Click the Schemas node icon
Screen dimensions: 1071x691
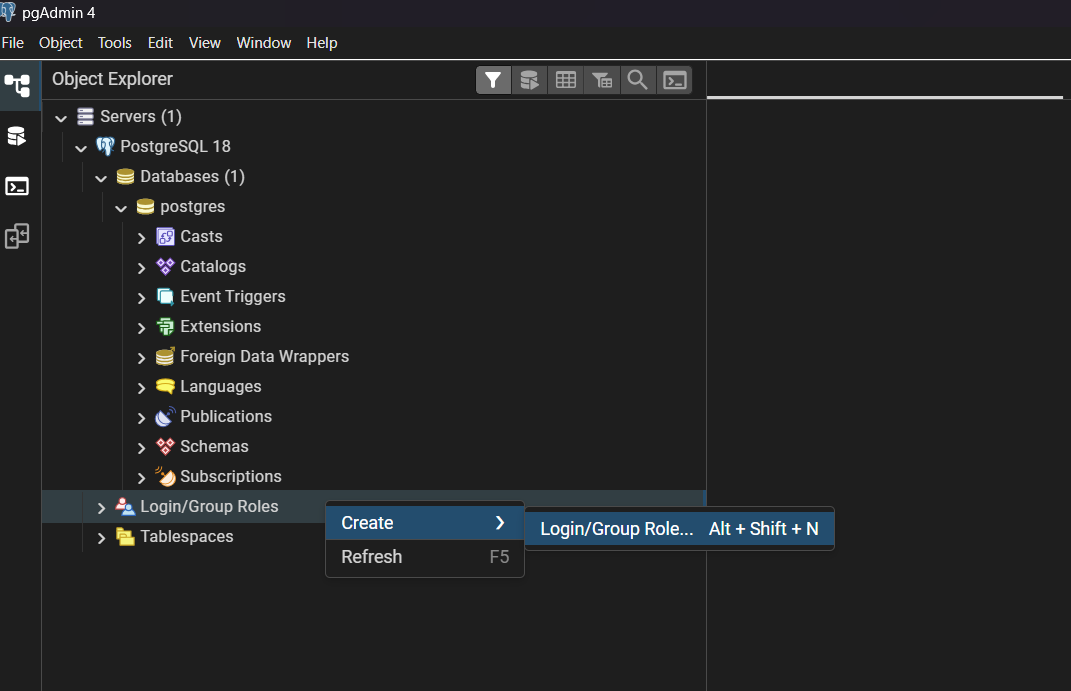pyautogui.click(x=165, y=447)
